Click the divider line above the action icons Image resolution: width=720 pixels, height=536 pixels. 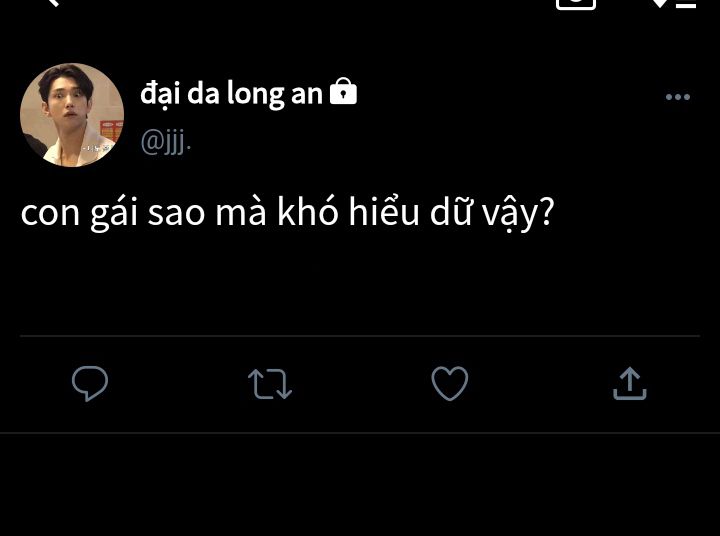coord(360,336)
